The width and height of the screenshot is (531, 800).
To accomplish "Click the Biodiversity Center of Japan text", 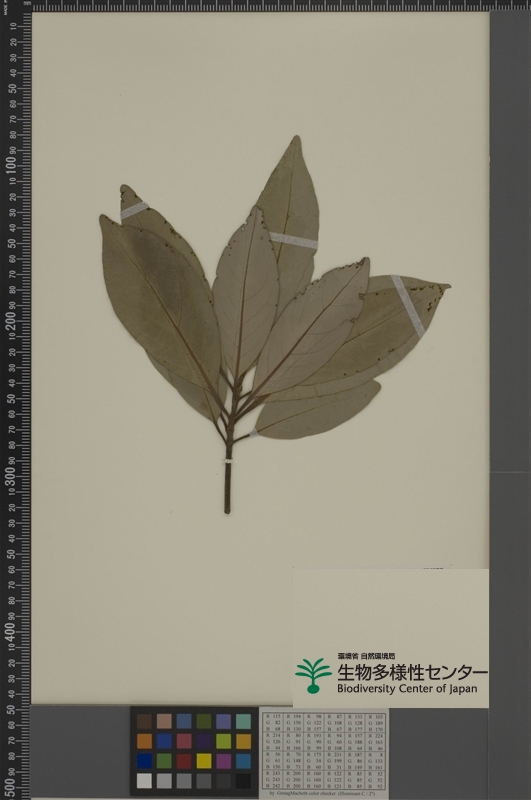I will point(407,689).
